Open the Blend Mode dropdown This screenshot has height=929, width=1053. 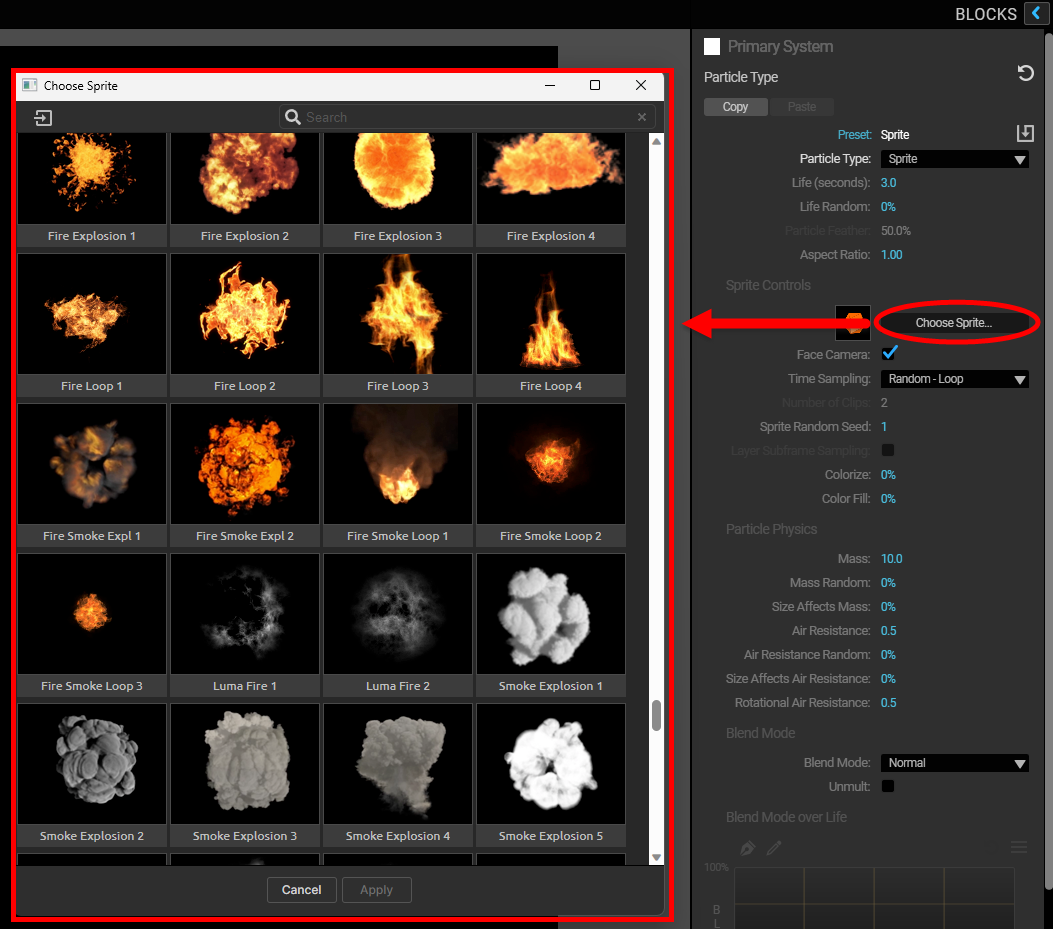click(x=954, y=763)
